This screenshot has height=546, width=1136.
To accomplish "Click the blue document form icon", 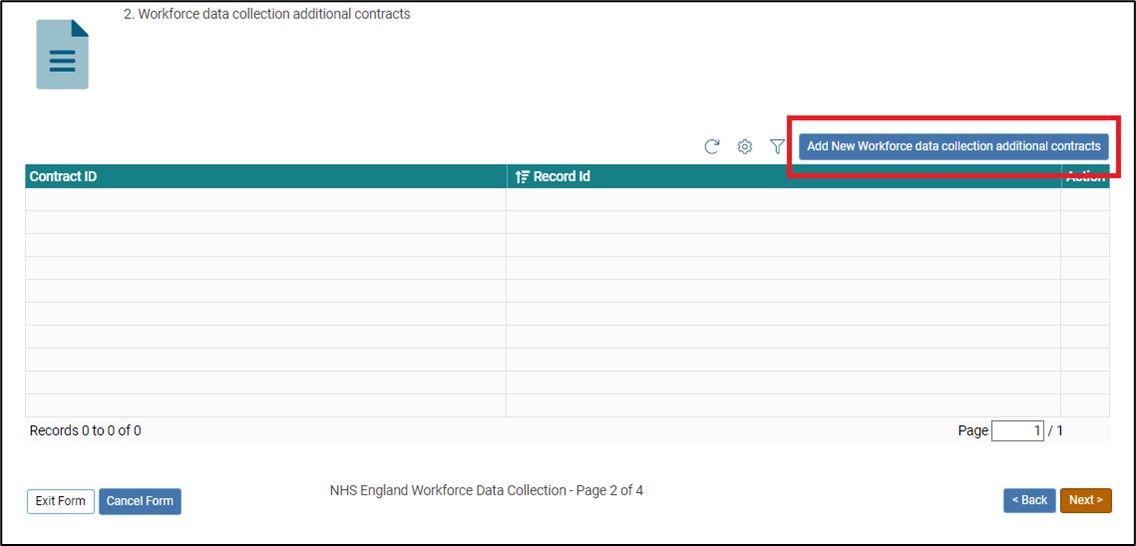I will [x=62, y=54].
